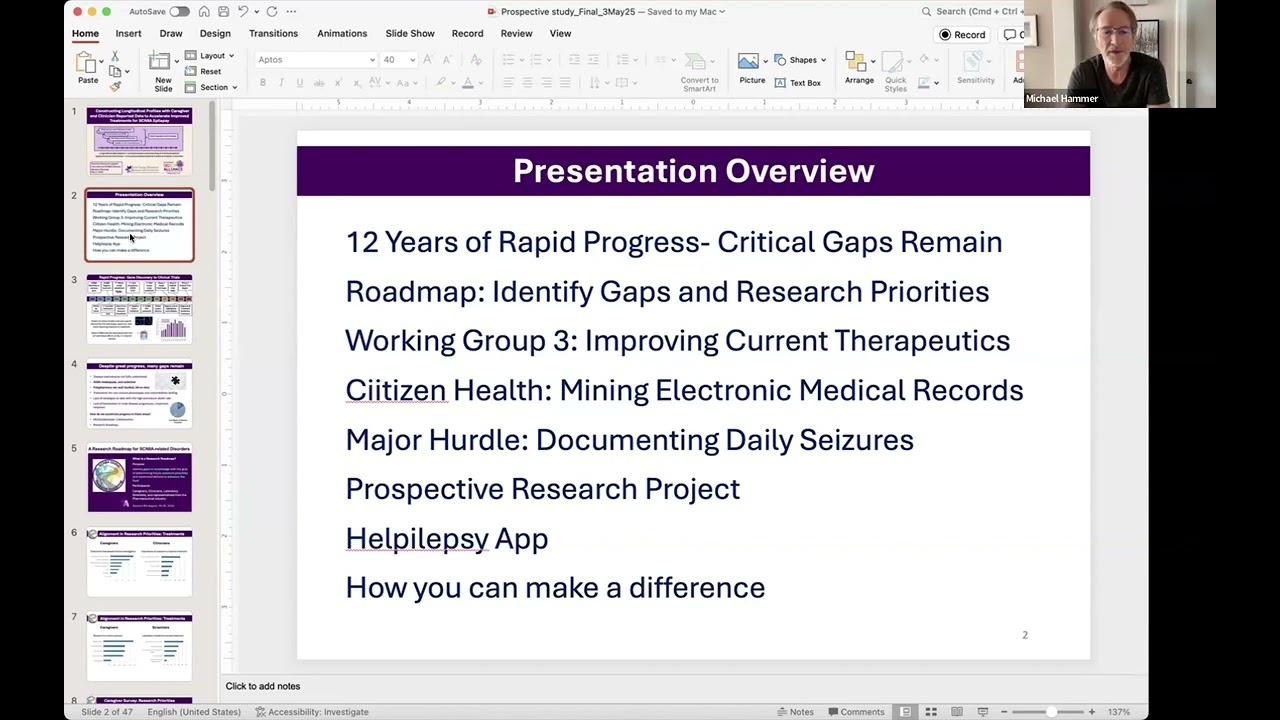
Task: Toggle italic formatting
Action: (x=281, y=82)
